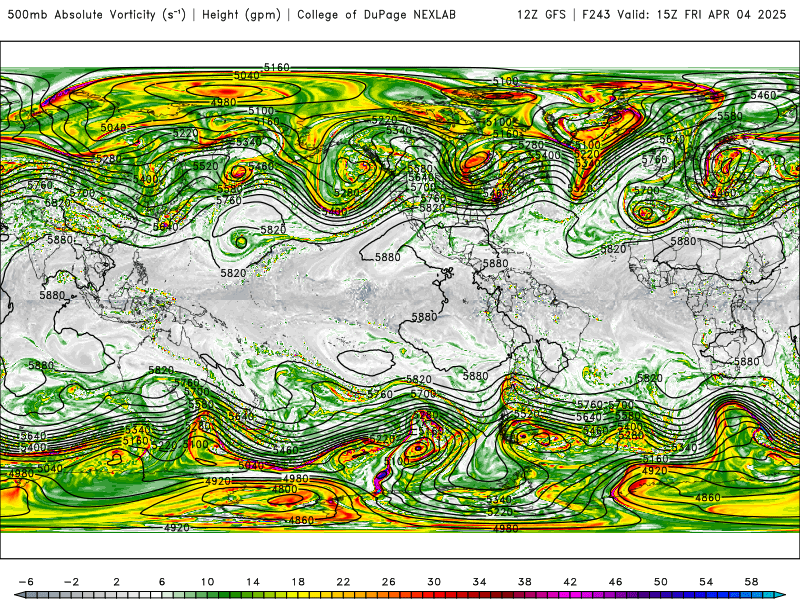Click the "54" value on the color scale
Image resolution: width=800 pixels, height=600 pixels.
pos(707,582)
